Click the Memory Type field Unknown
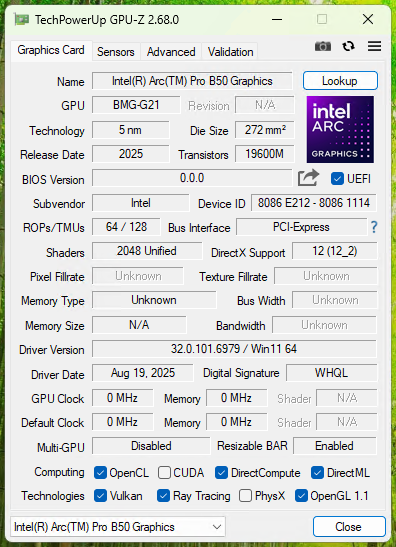 click(154, 300)
